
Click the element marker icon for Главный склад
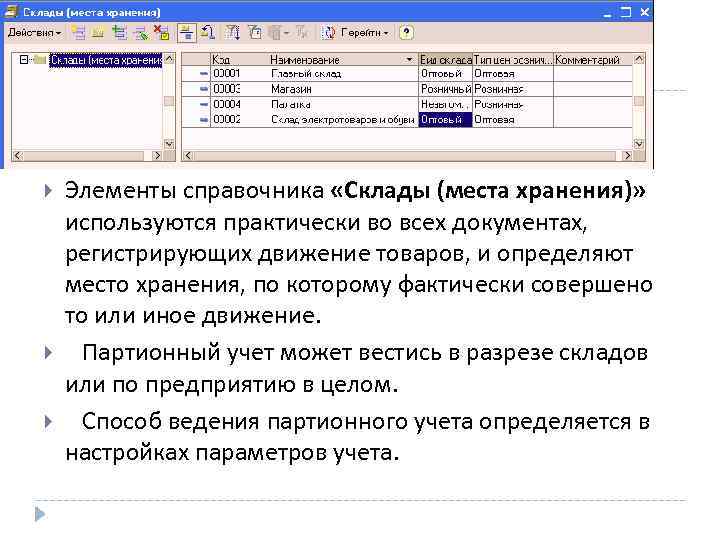point(203,73)
